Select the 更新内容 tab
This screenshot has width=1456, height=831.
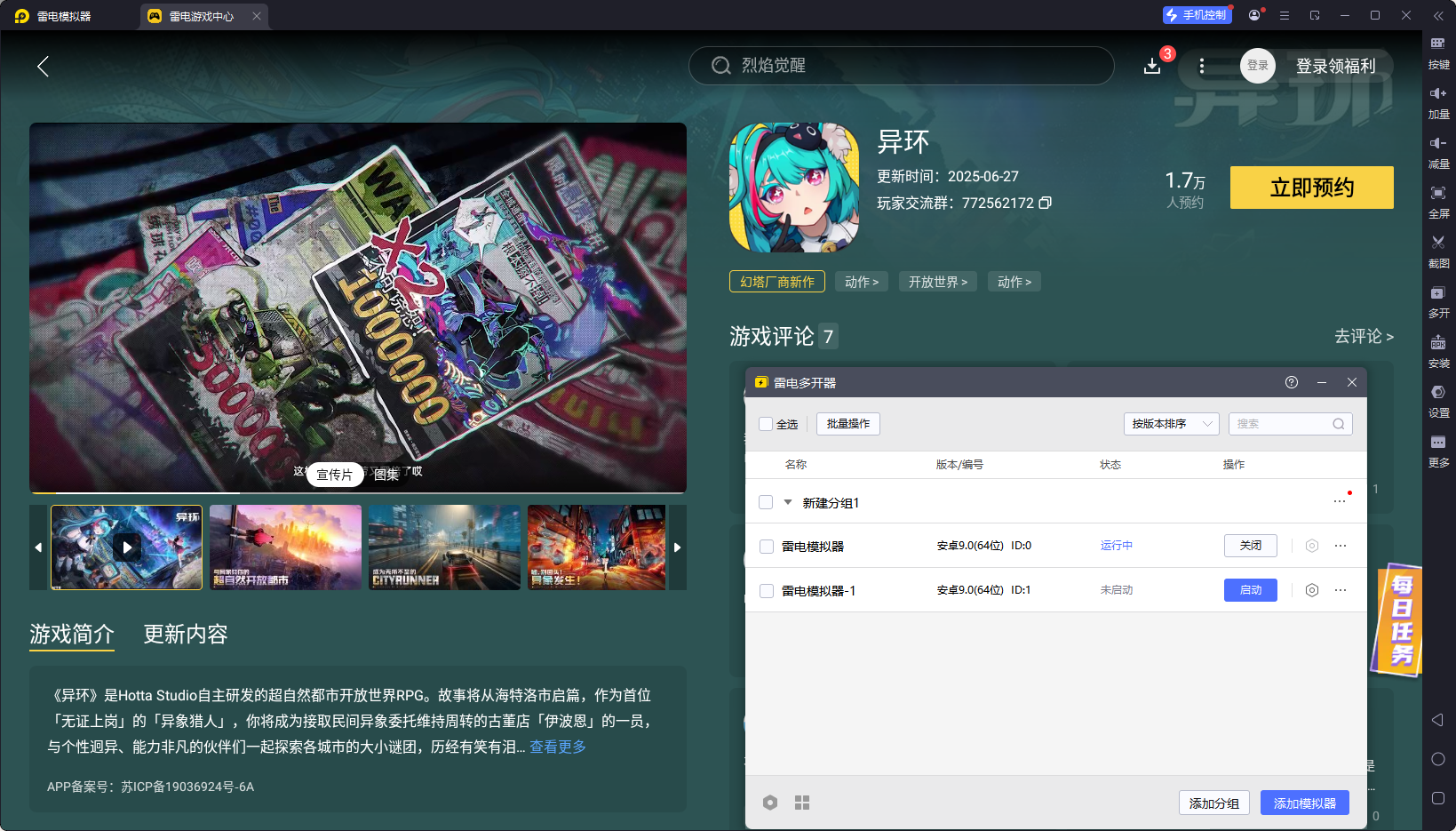click(x=186, y=634)
